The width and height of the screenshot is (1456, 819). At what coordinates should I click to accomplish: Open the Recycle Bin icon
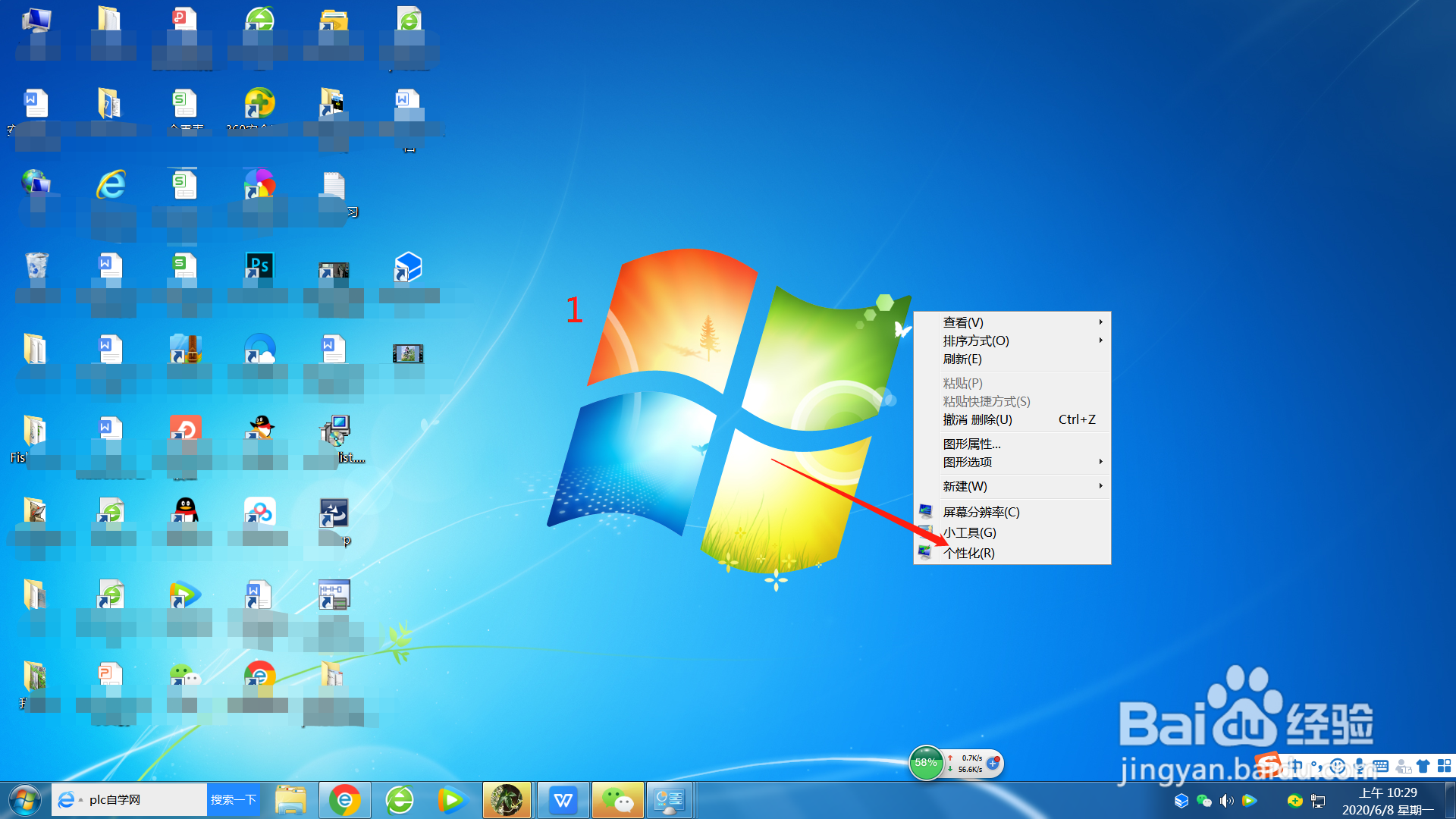tap(36, 267)
